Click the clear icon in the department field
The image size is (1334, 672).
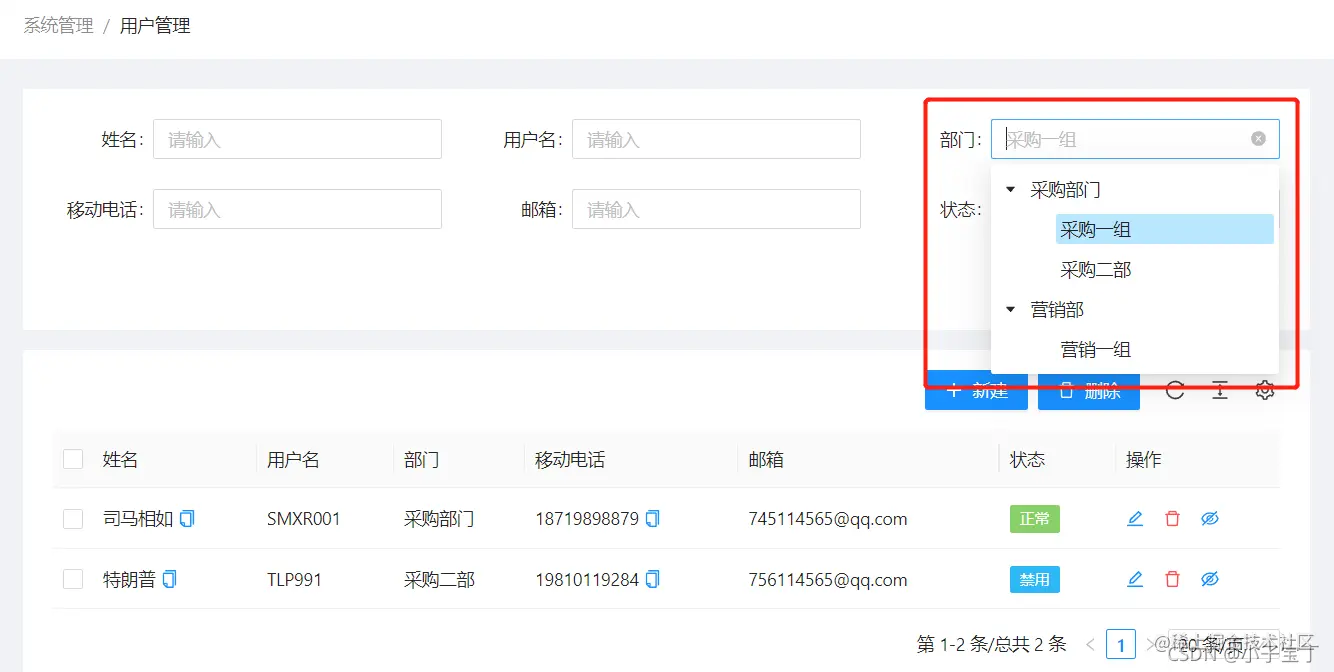[x=1257, y=138]
